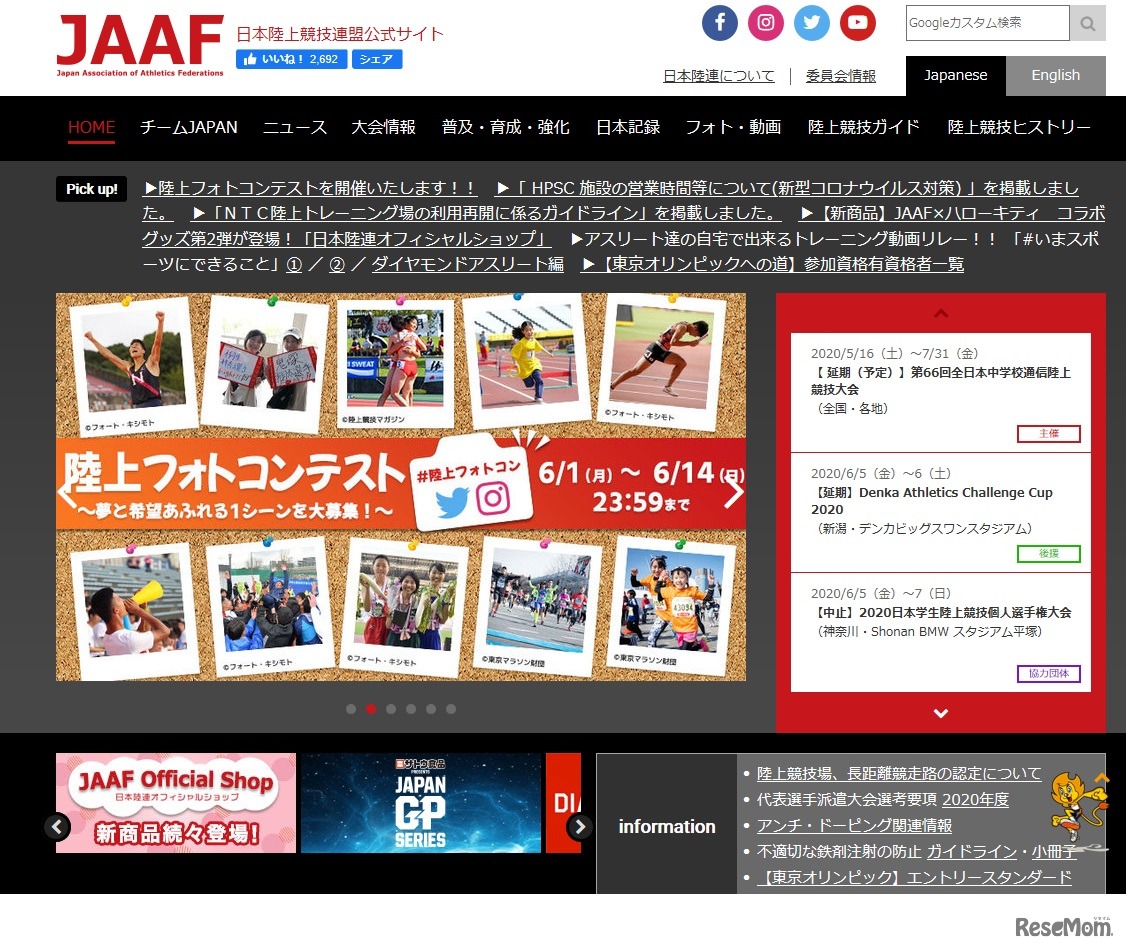
Task: Open 陸上フォトコンテストを開催いたします pick-up link
Action: [x=310, y=188]
